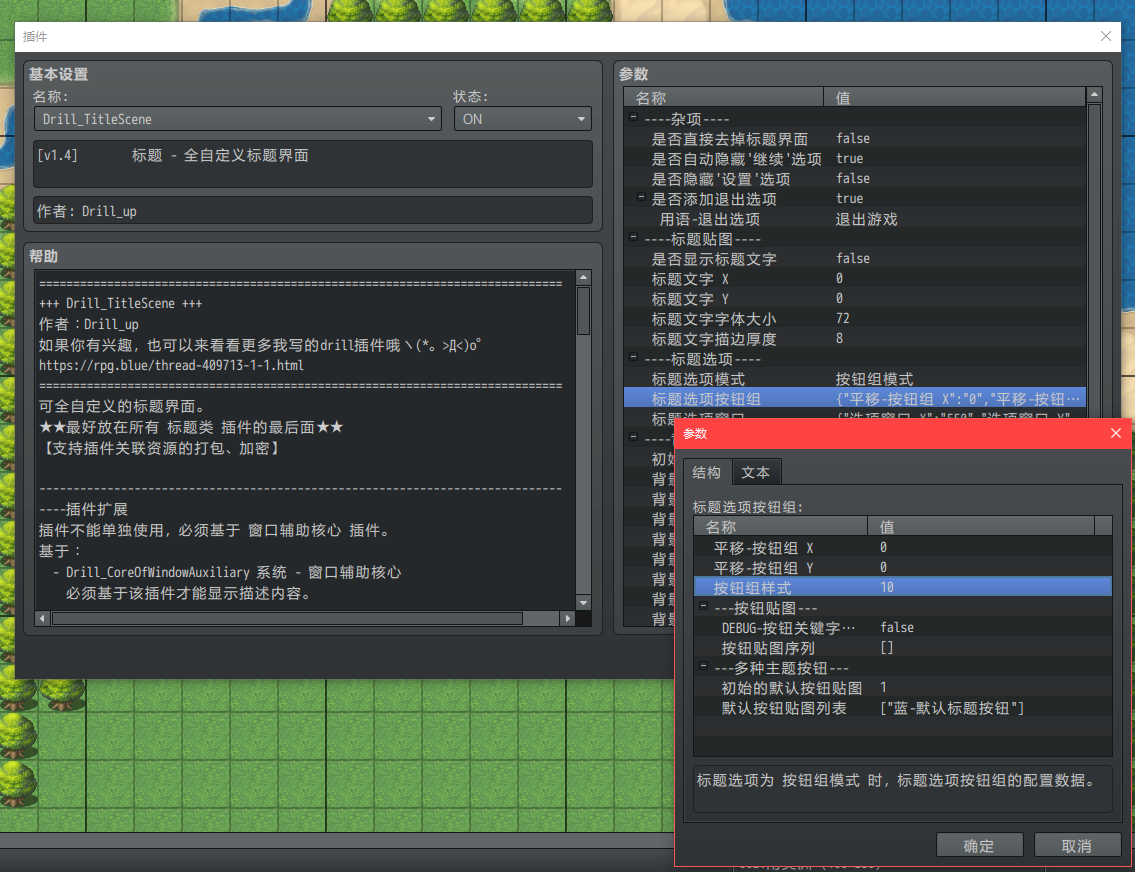1135x872 pixels.
Task: Collapse the 是否添加退出选项 row
Action: click(x=641, y=197)
